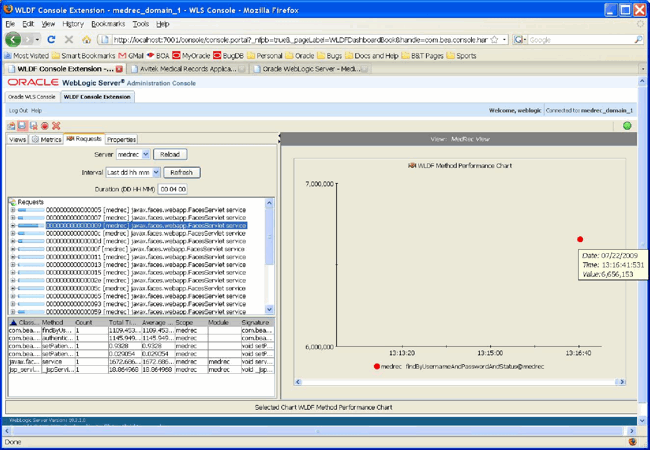Click the green status indicator icon

click(x=627, y=126)
